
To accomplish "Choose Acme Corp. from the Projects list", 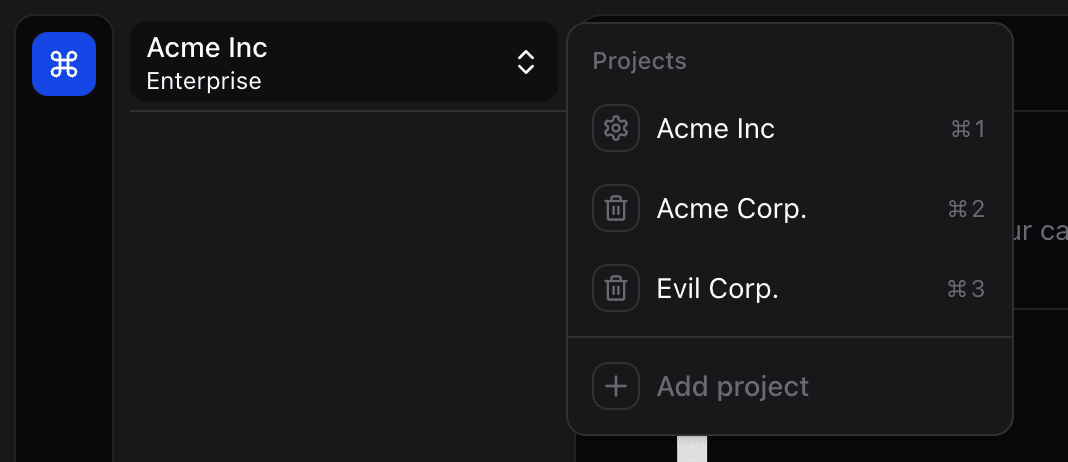I will [x=731, y=209].
